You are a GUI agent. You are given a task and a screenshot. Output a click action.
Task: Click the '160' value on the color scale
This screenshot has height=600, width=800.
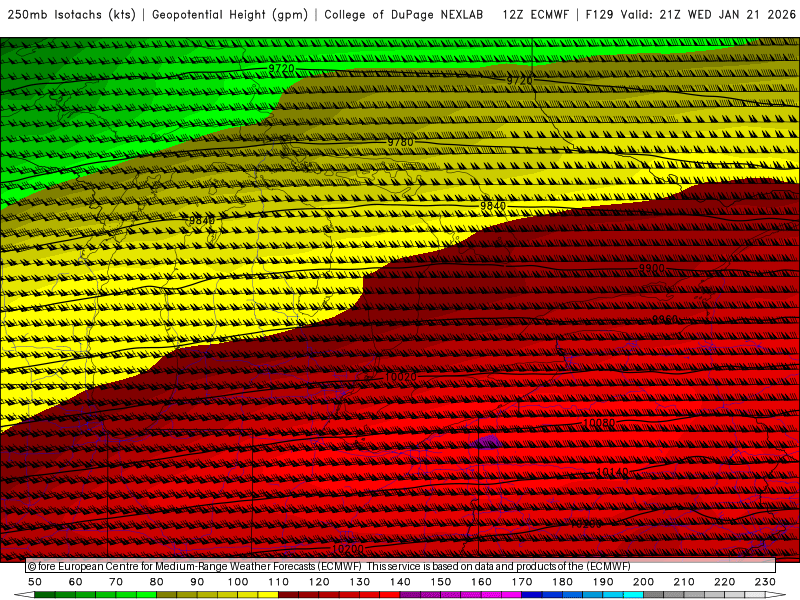[481, 582]
